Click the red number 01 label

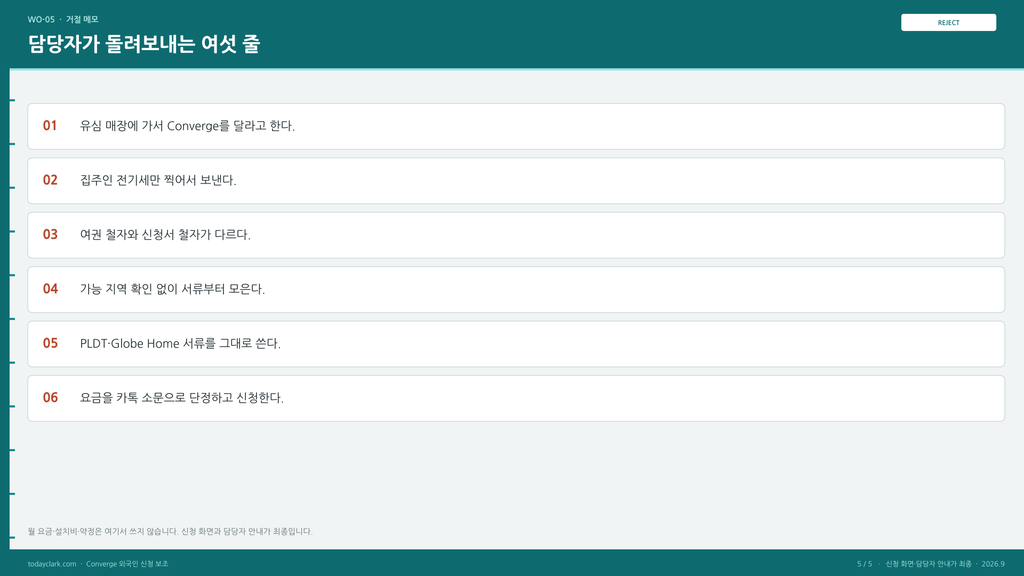[50, 125]
